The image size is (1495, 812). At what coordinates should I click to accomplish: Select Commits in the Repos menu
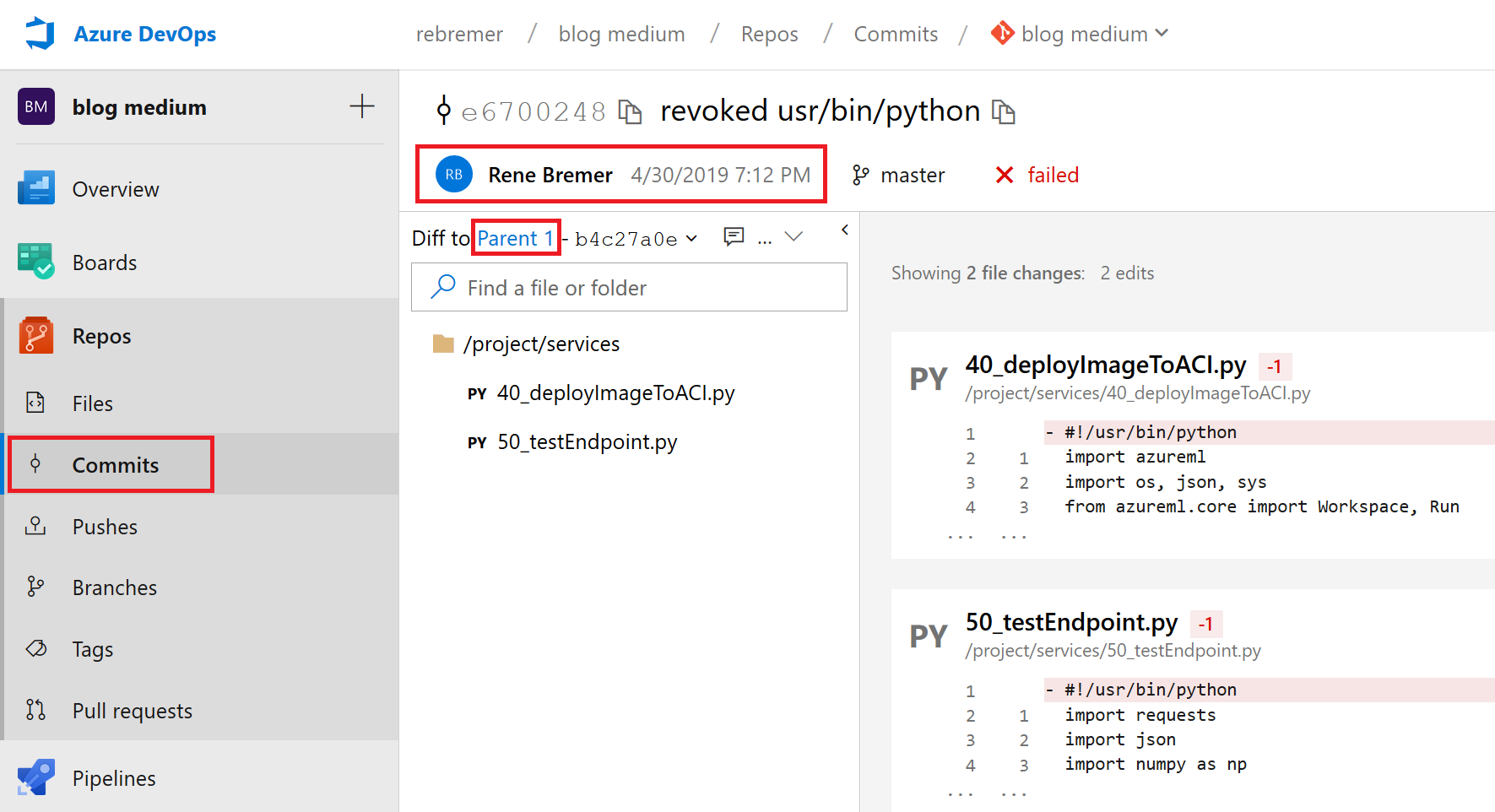pos(115,465)
